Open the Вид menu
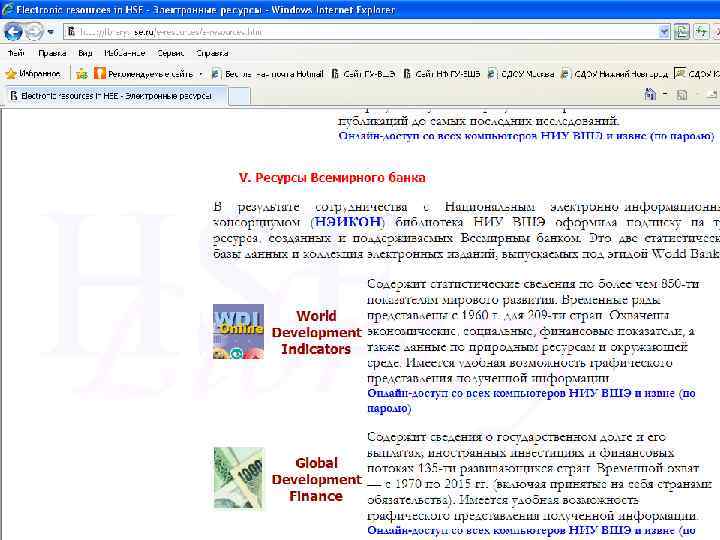 (x=85, y=53)
